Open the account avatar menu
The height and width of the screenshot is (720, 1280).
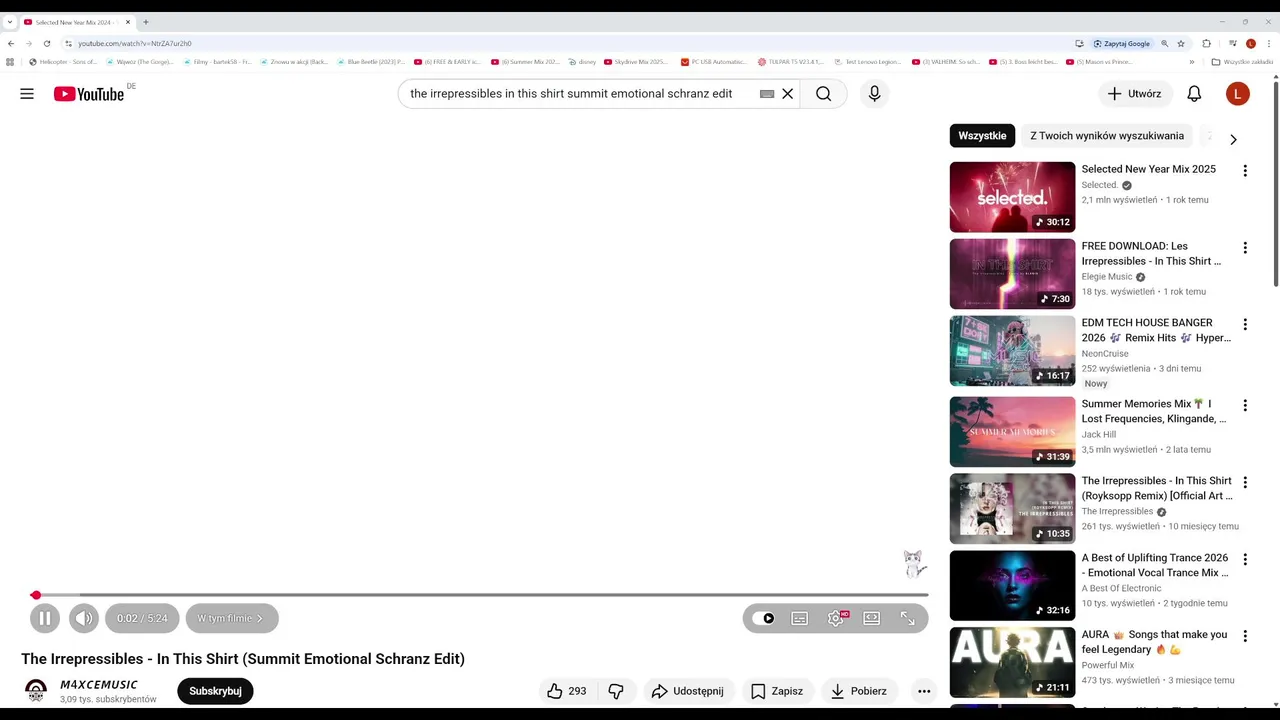(x=1238, y=94)
